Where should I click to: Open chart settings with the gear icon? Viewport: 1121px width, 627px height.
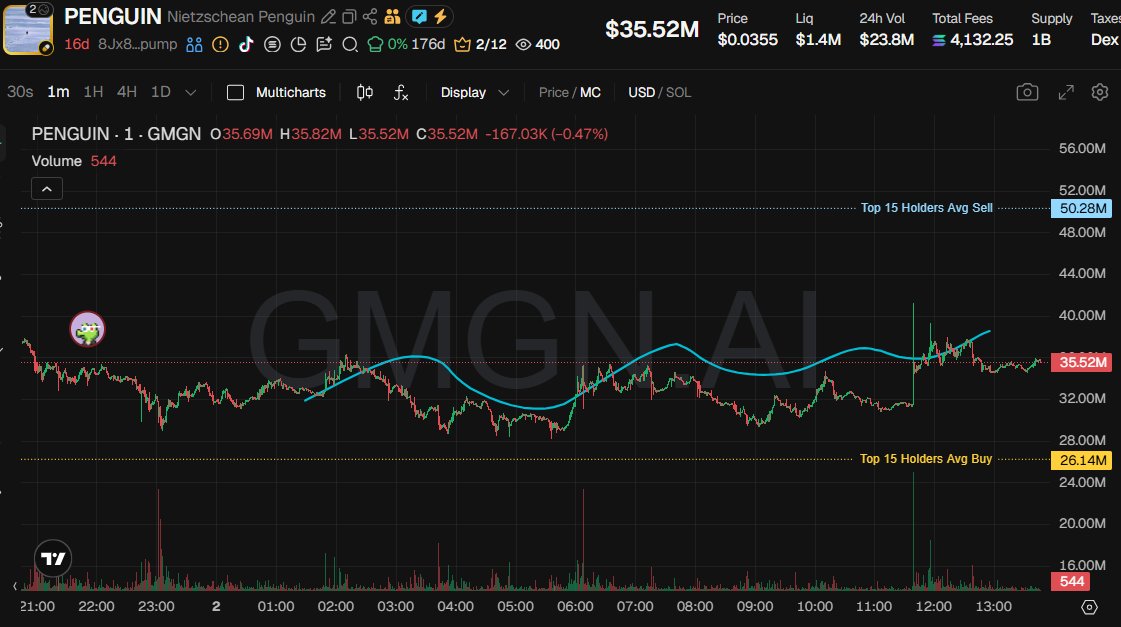click(1099, 92)
